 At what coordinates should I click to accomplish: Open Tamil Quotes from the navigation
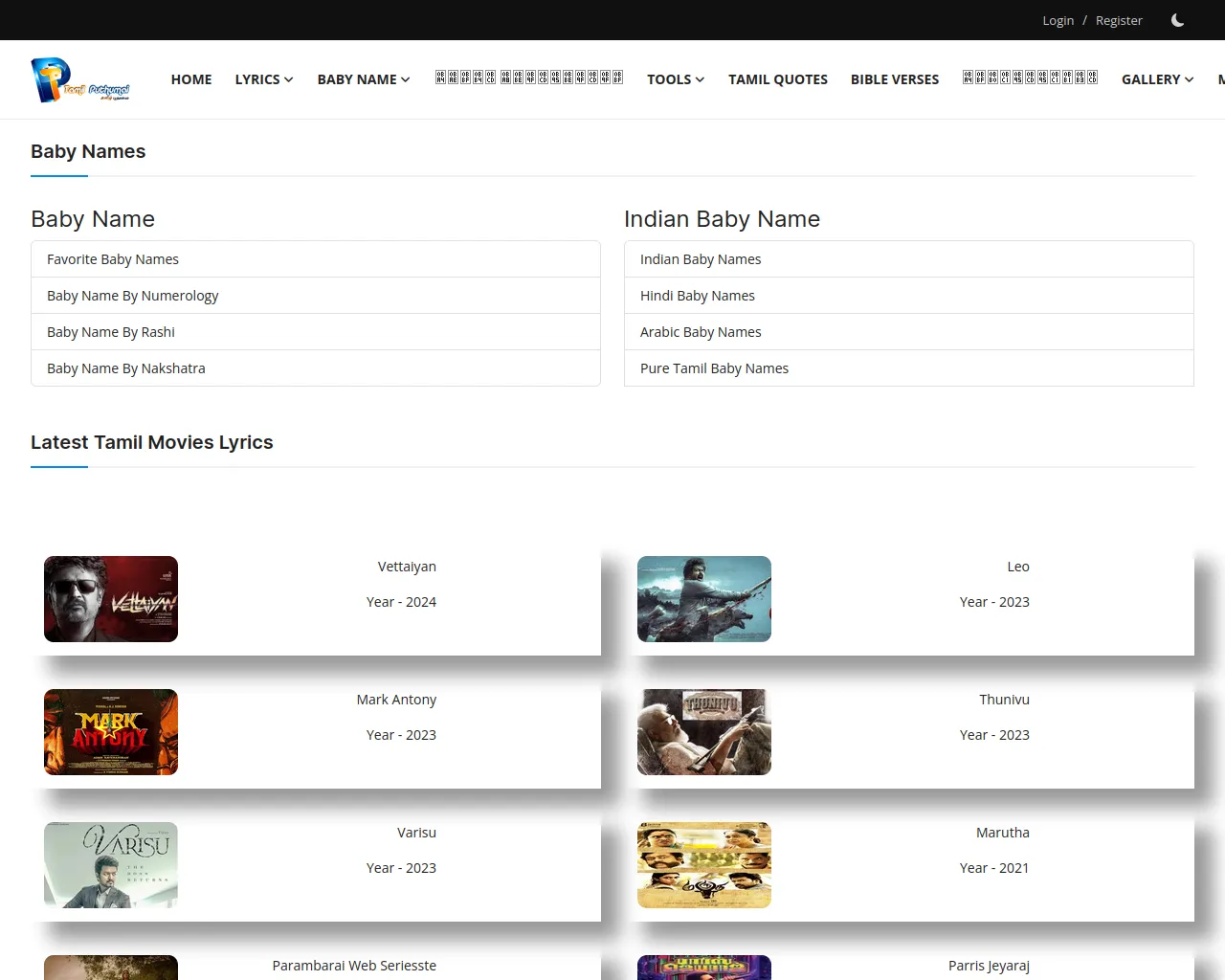(778, 79)
